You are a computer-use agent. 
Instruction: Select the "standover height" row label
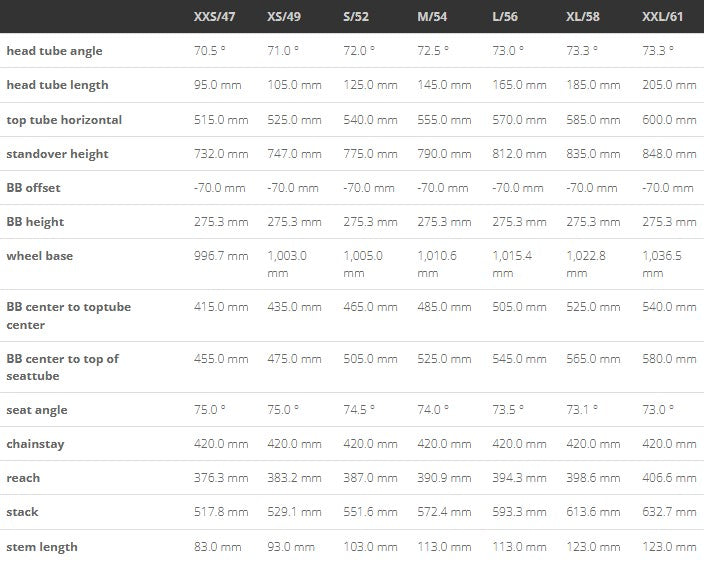pyautogui.click(x=57, y=154)
